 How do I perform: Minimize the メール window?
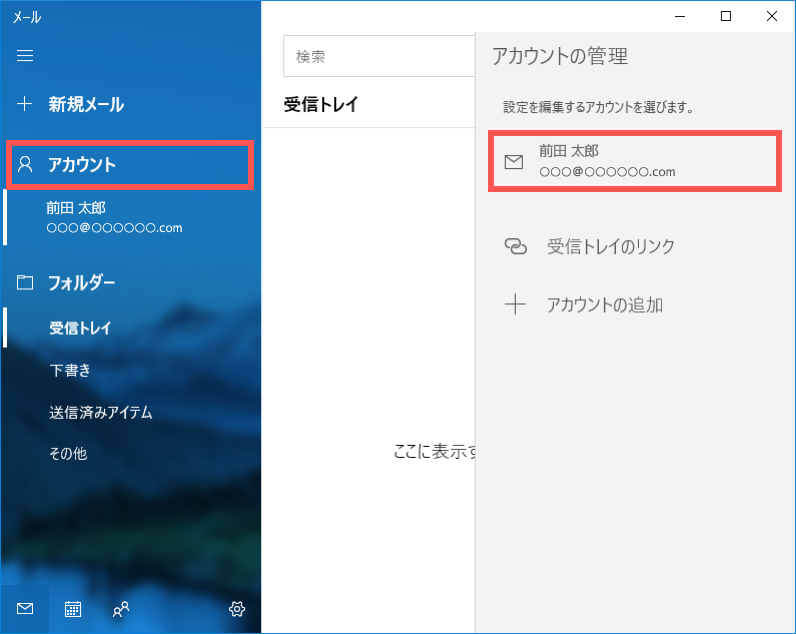click(x=680, y=16)
